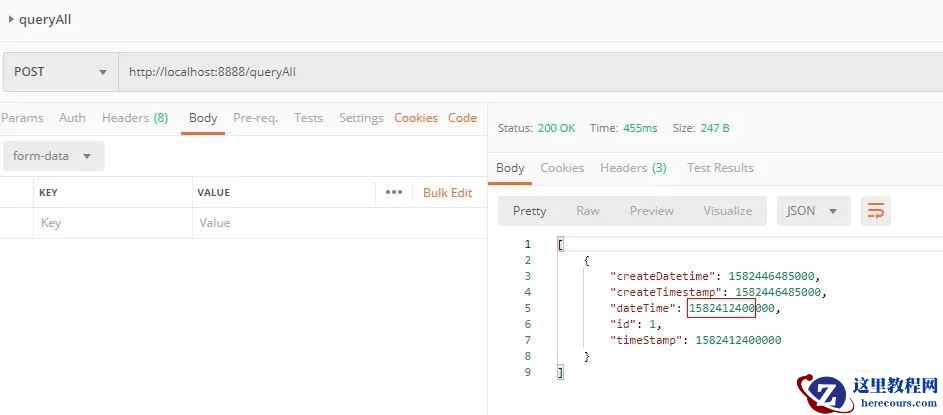Switch to the Params tab

pyautogui.click(x=22, y=118)
